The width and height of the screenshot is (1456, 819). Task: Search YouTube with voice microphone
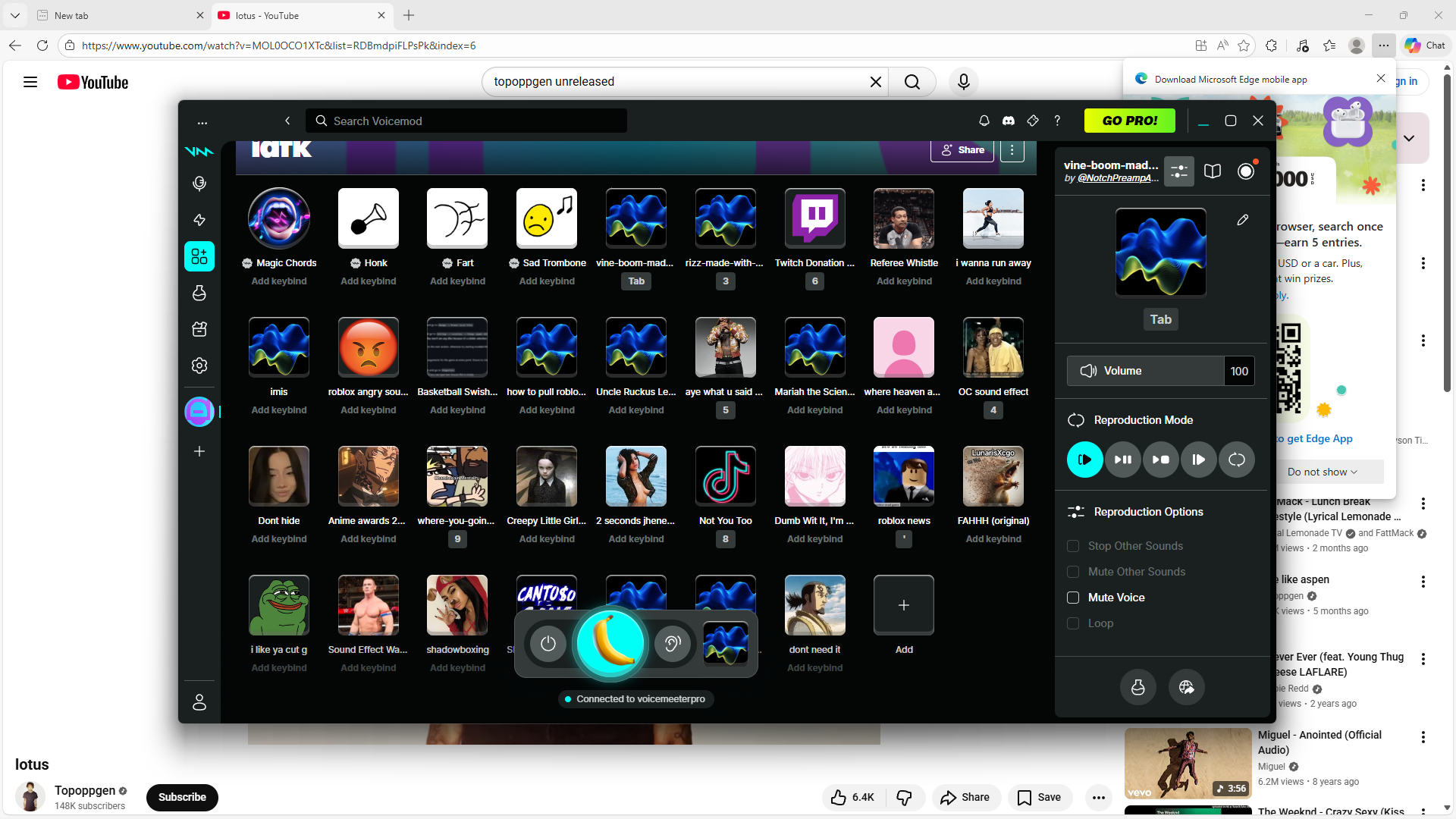pyautogui.click(x=964, y=82)
